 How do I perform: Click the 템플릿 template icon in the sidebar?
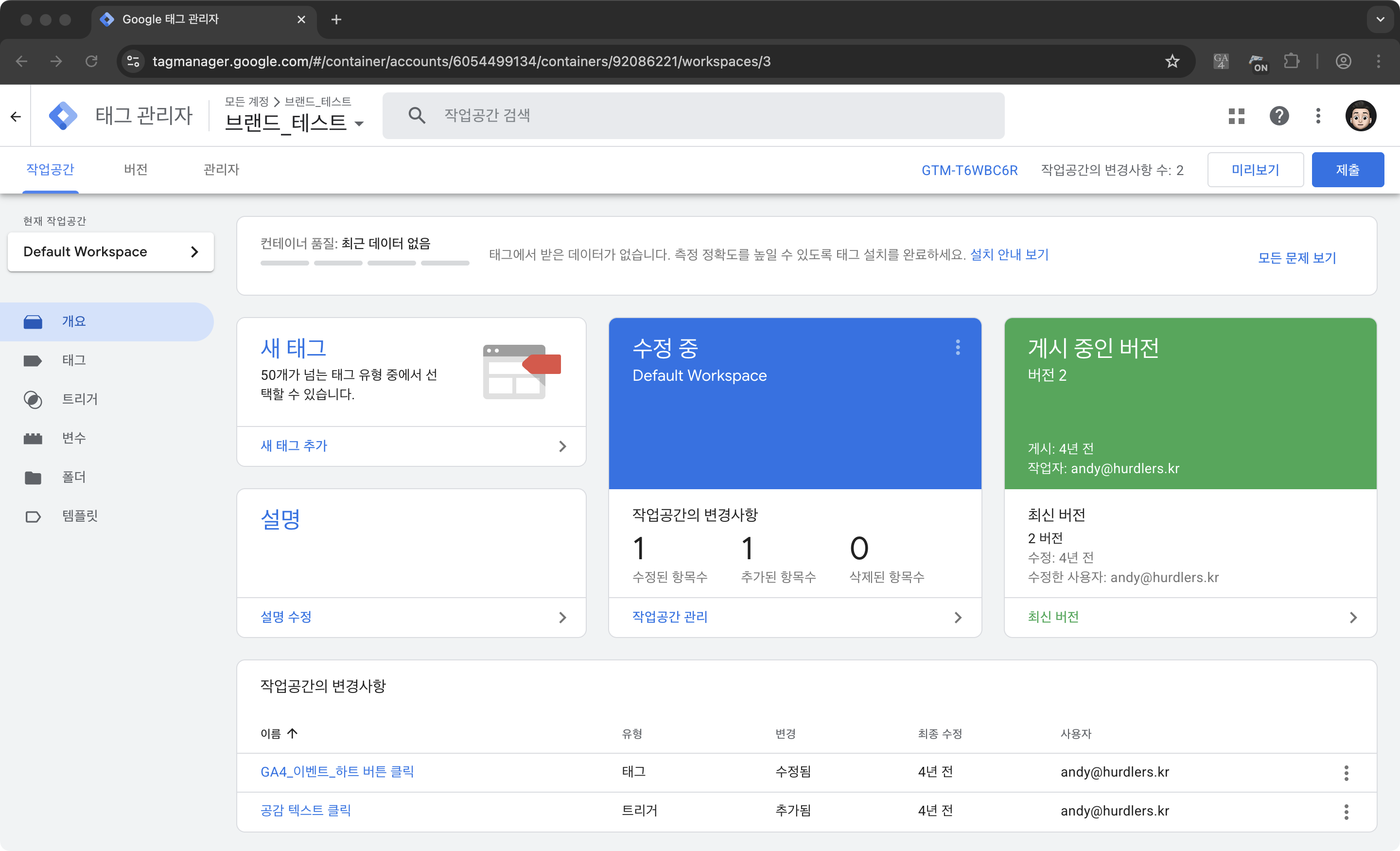coord(33,516)
